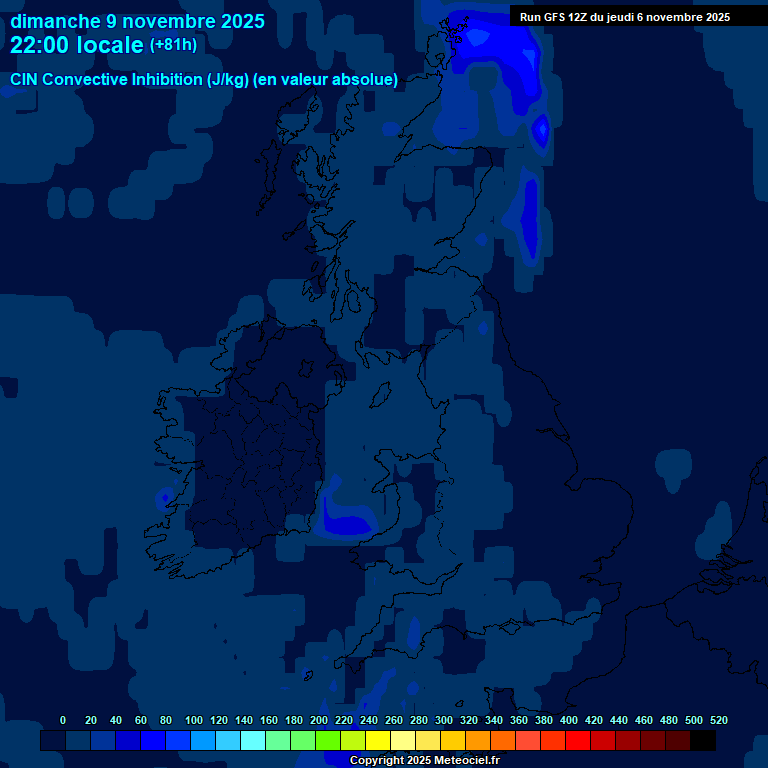Image resolution: width=768 pixels, height=768 pixels.
Task: Click the Meteociel.fr copyright link
Action: click(x=424, y=760)
